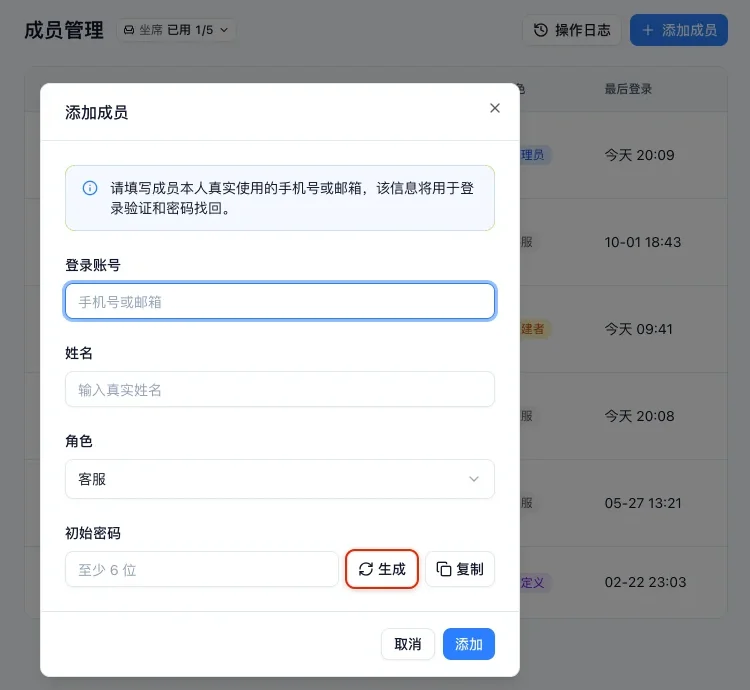Select the 05-27 13:21 last login cell
The image size is (750, 690).
(643, 503)
